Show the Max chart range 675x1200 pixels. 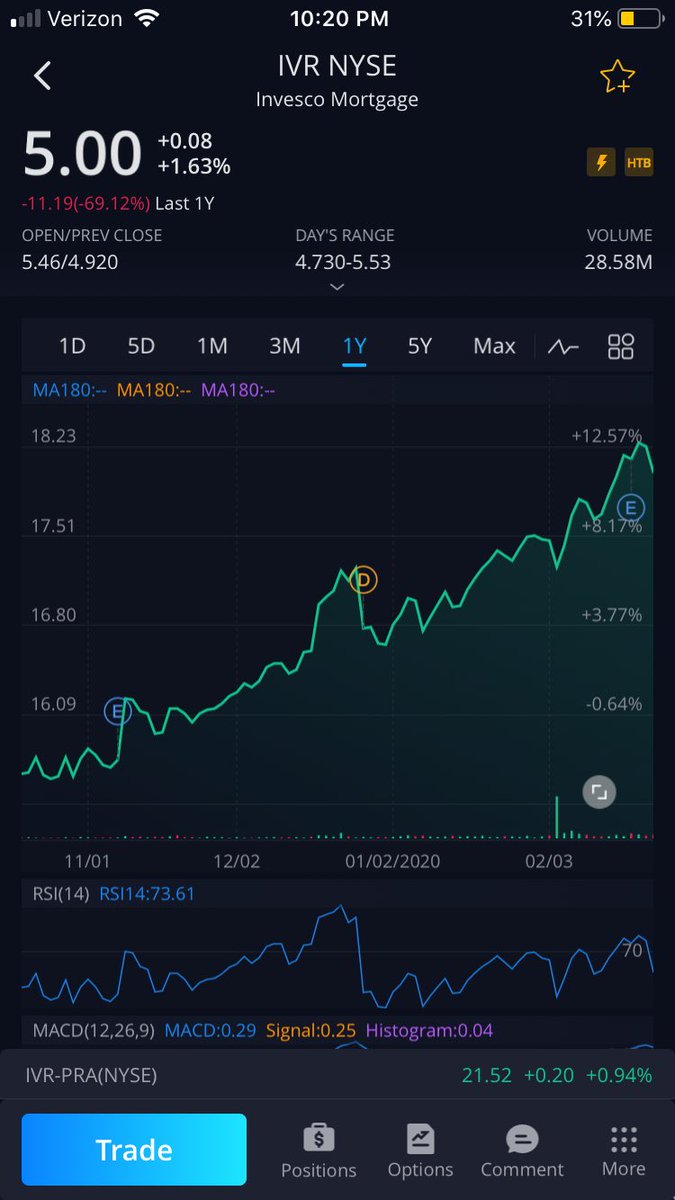494,346
